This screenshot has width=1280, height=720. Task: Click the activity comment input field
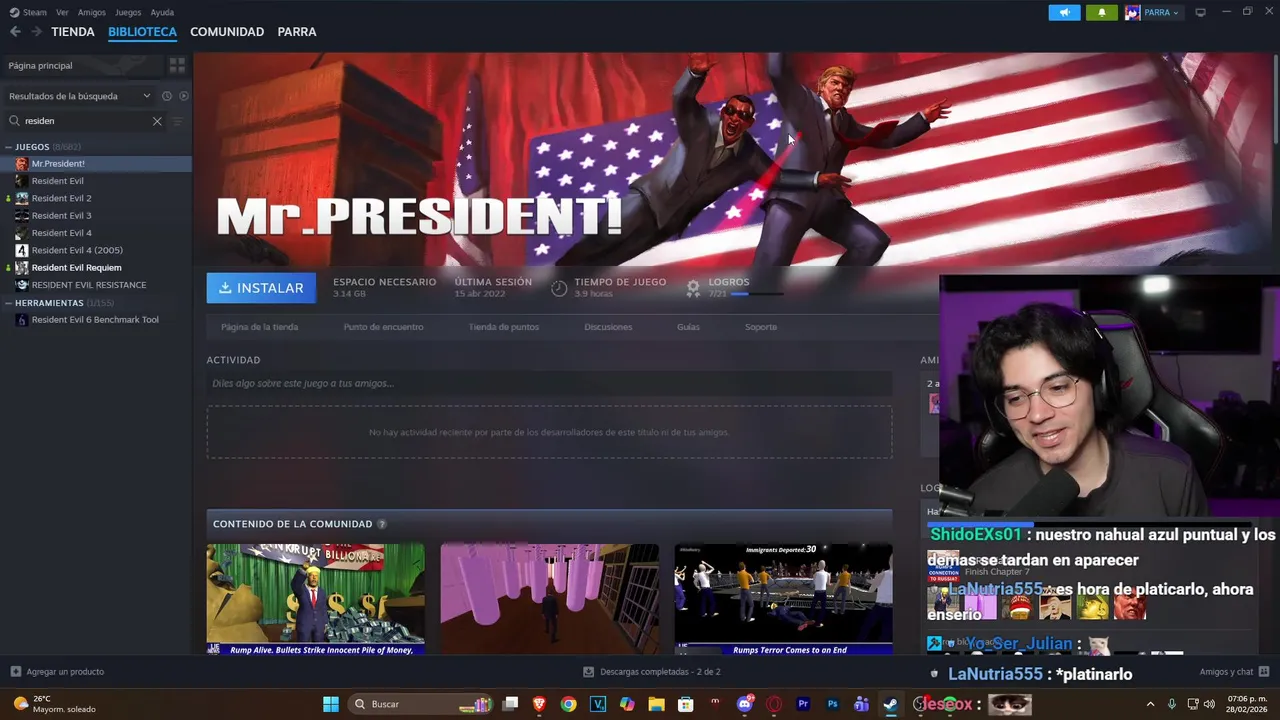pyautogui.click(x=549, y=383)
